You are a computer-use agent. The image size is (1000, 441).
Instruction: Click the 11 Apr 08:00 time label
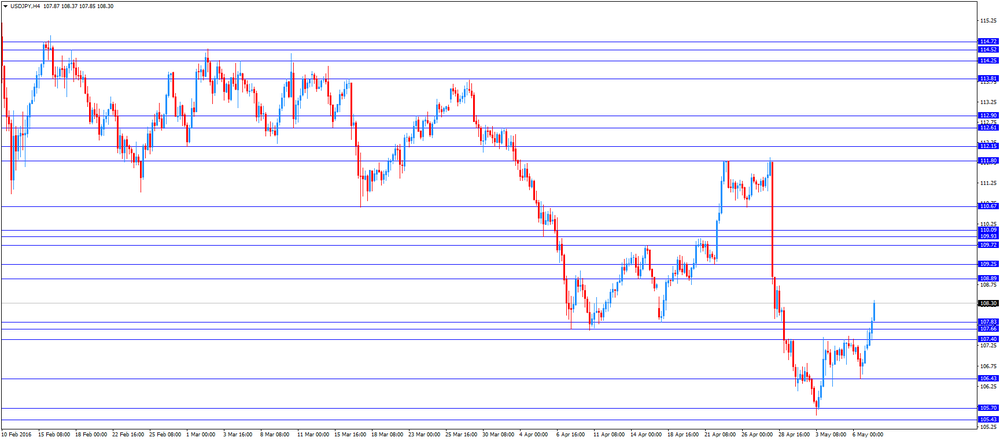(609, 435)
